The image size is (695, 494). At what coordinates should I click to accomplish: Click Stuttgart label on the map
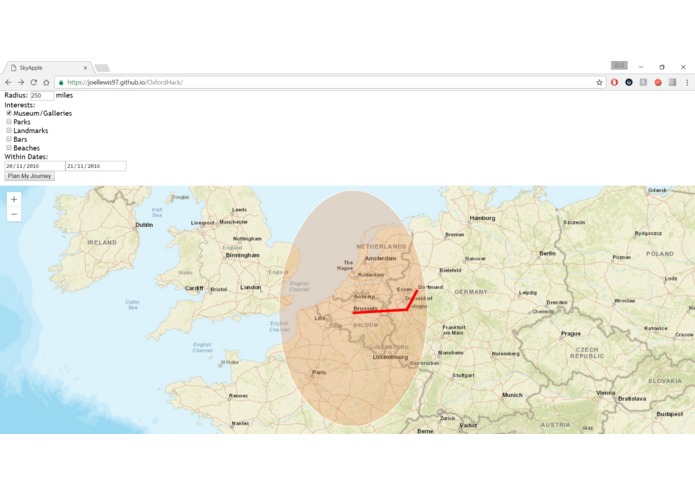463,375
